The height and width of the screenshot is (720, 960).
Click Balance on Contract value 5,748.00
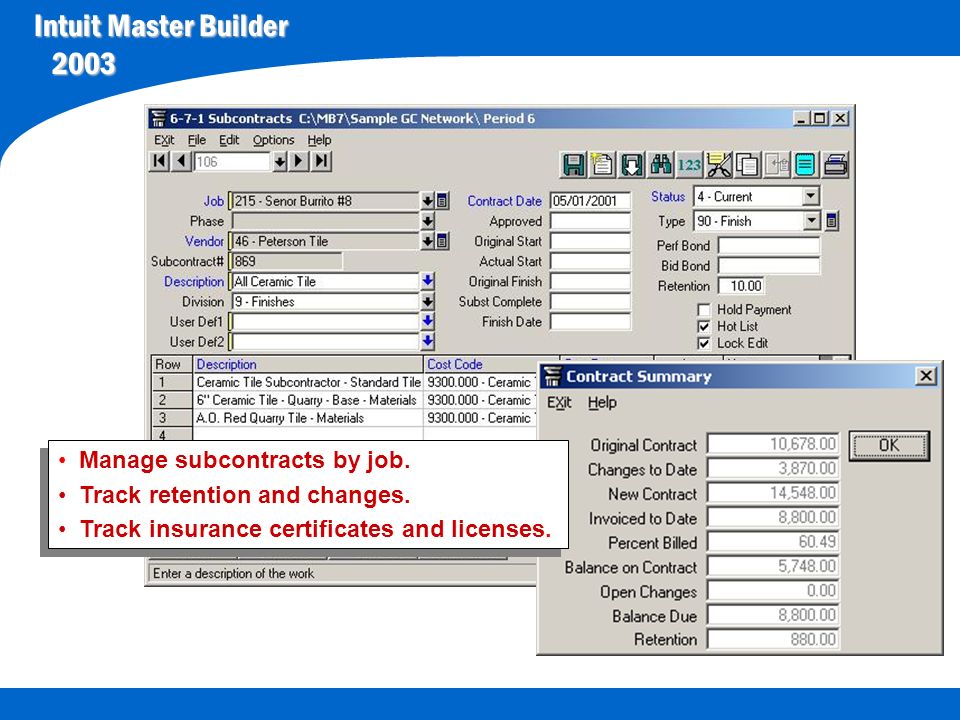pyautogui.click(x=773, y=566)
